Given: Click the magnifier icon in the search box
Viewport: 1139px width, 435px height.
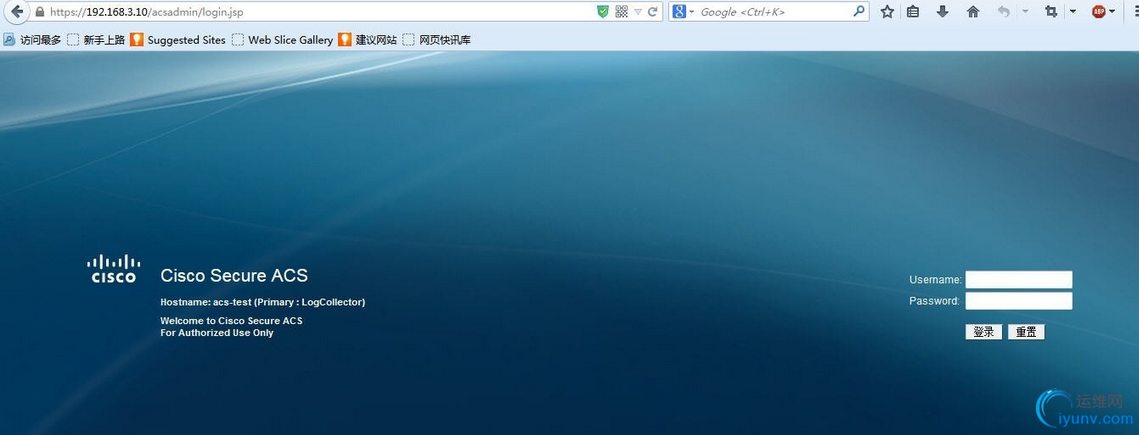Looking at the screenshot, I should pyautogui.click(x=859, y=12).
